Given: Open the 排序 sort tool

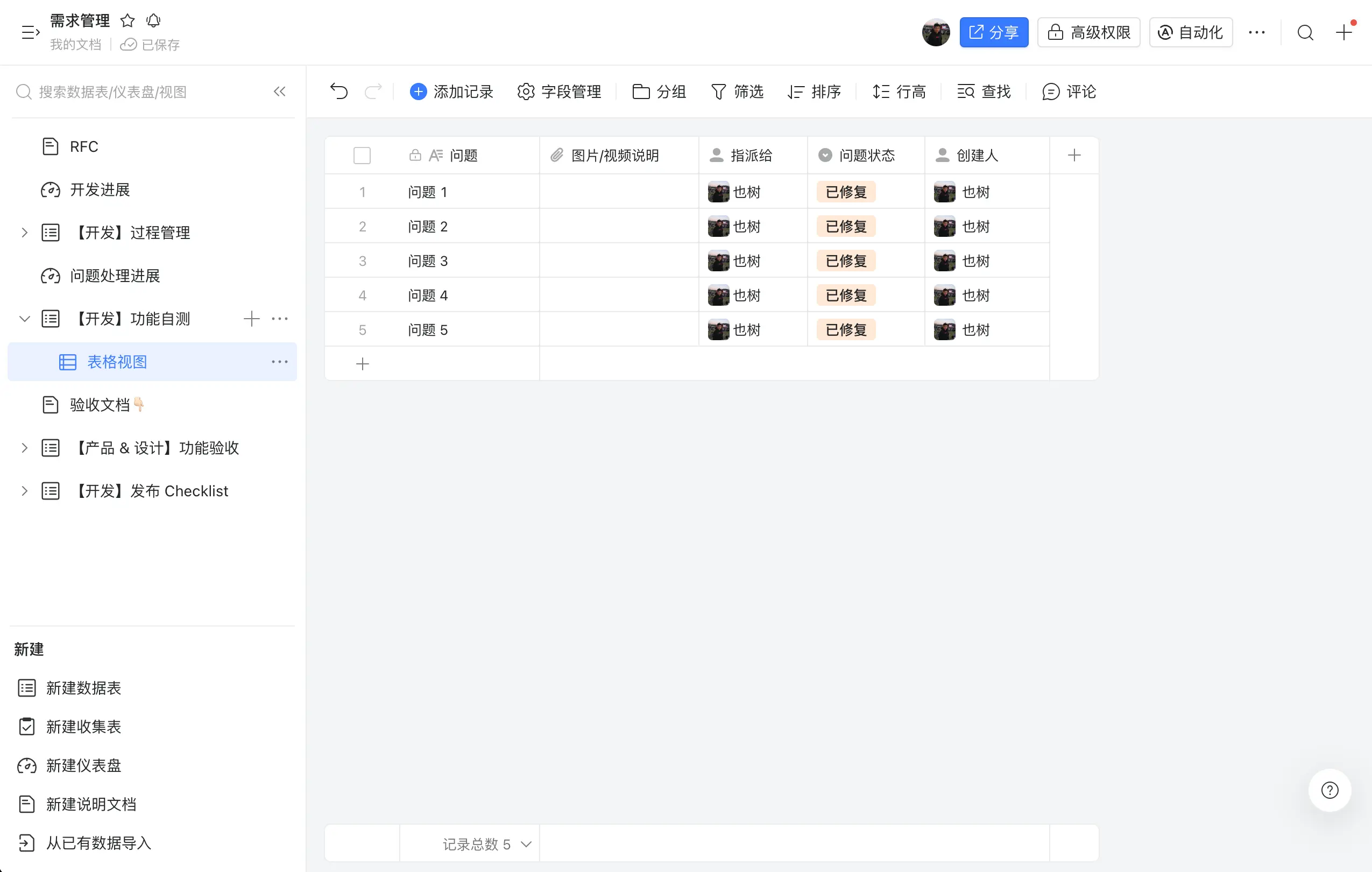Looking at the screenshot, I should 814,91.
